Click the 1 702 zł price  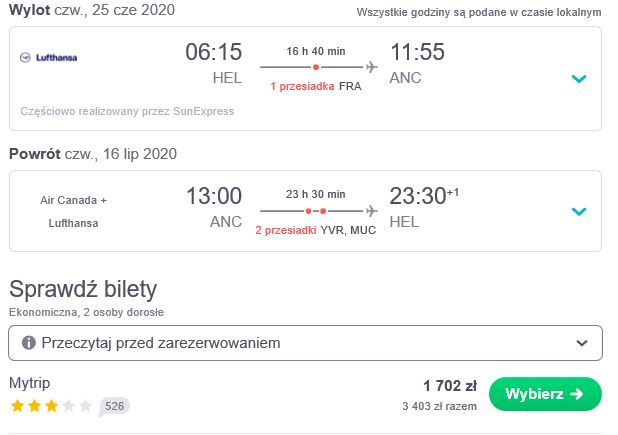450,386
